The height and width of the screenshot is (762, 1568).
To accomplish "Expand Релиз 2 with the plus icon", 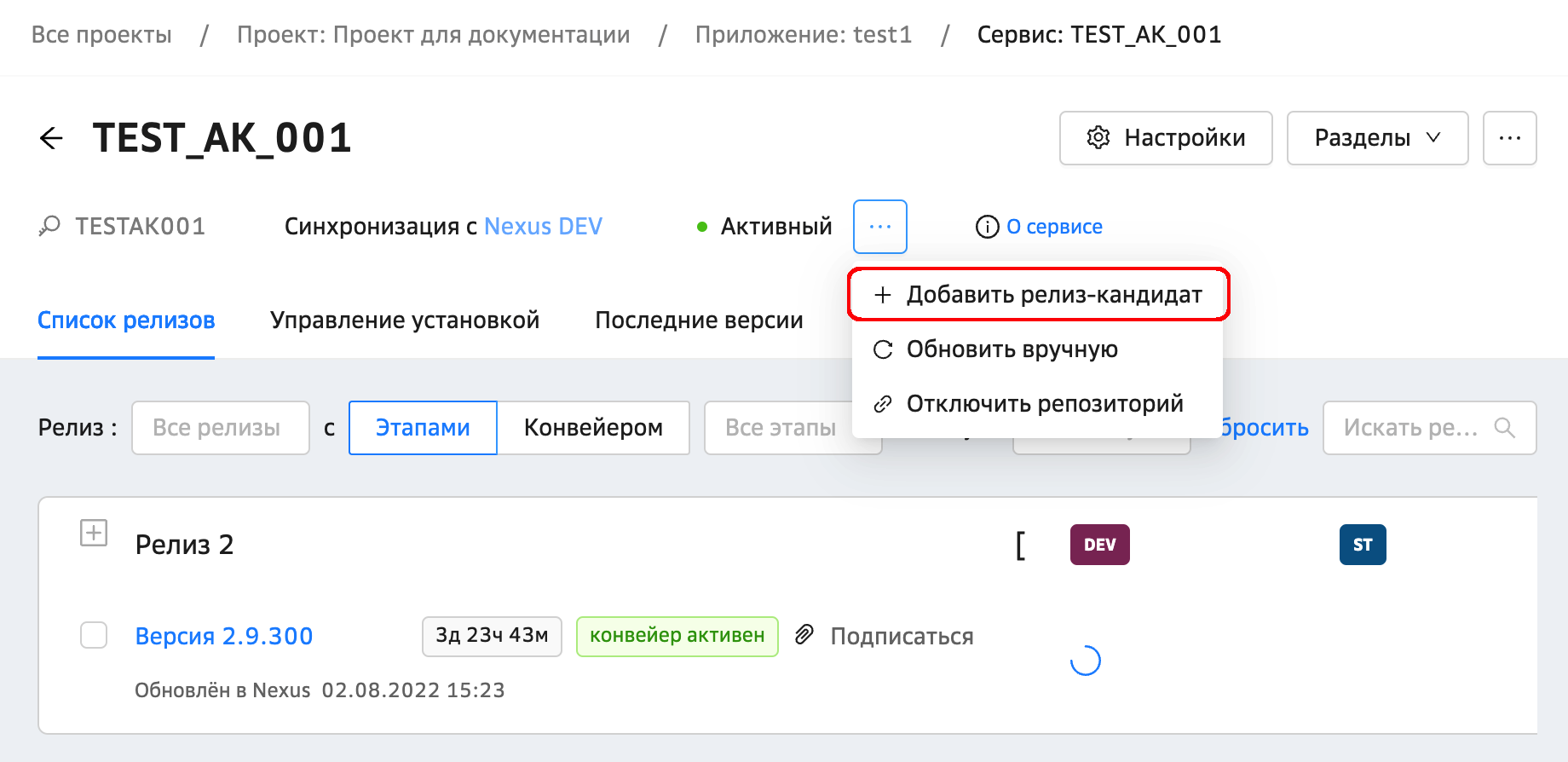I will tap(94, 534).
